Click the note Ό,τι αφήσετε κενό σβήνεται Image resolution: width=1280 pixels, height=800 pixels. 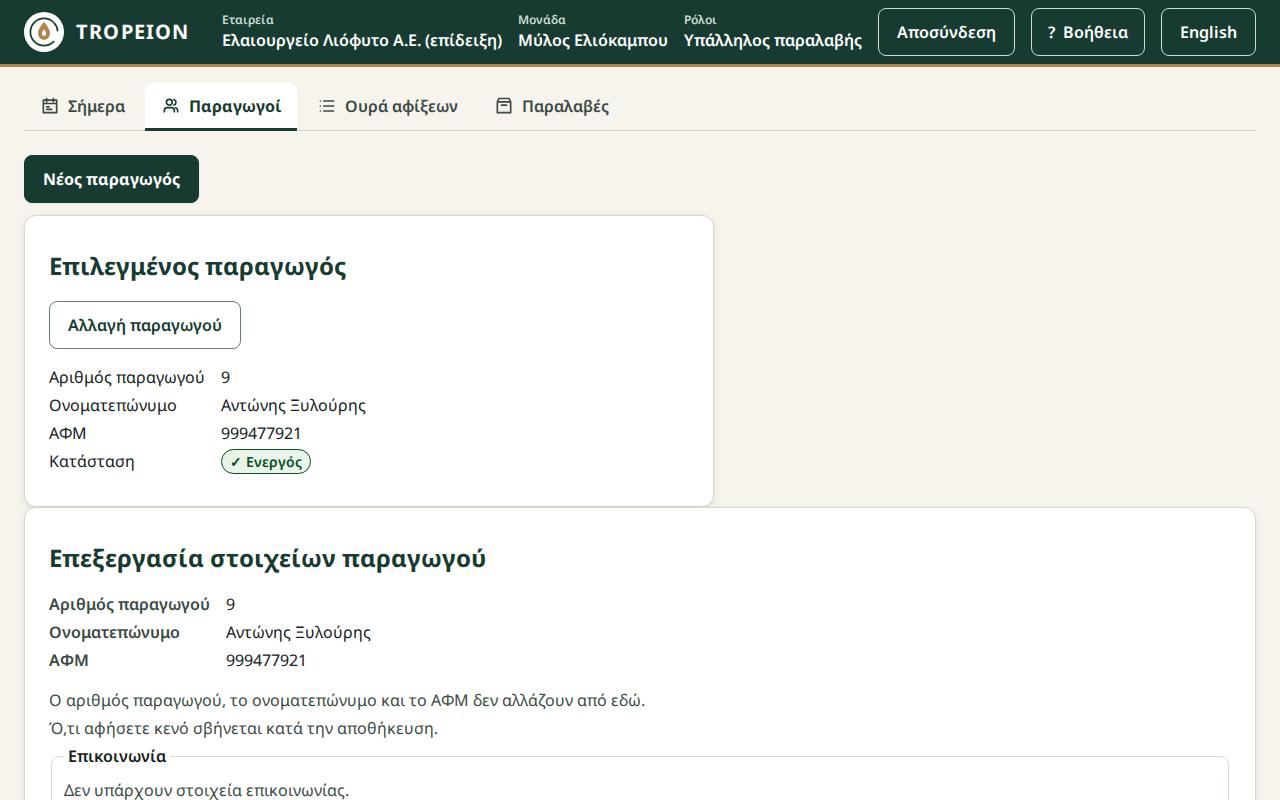243,728
